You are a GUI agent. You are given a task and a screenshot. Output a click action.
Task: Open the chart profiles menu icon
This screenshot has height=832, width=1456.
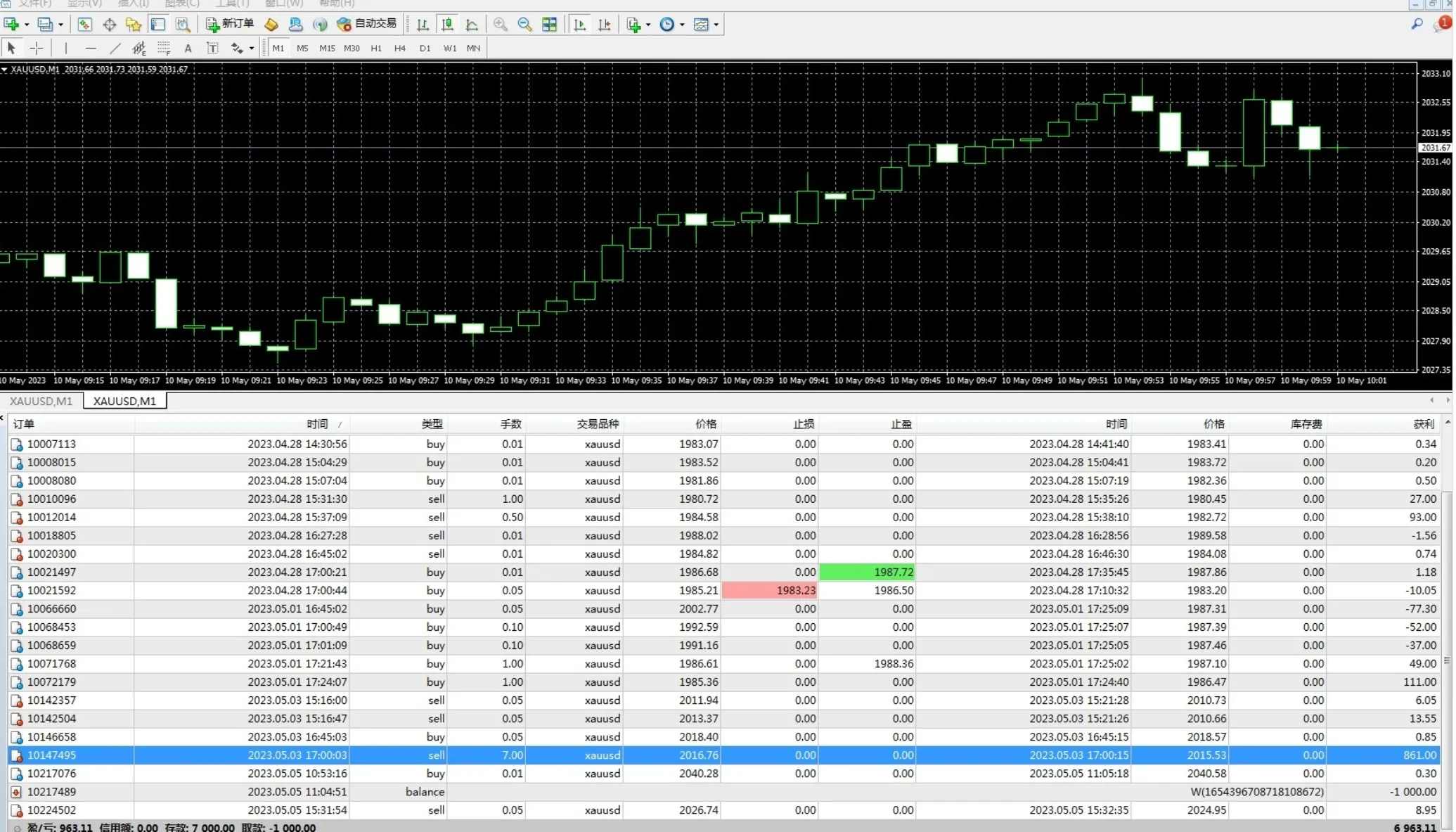[45, 25]
